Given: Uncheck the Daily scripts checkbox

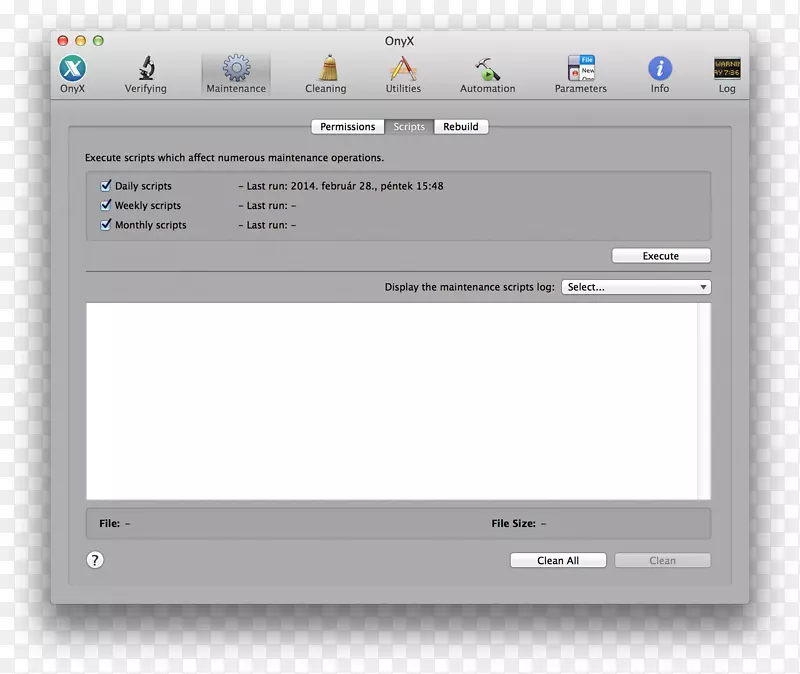Looking at the screenshot, I should (x=106, y=186).
